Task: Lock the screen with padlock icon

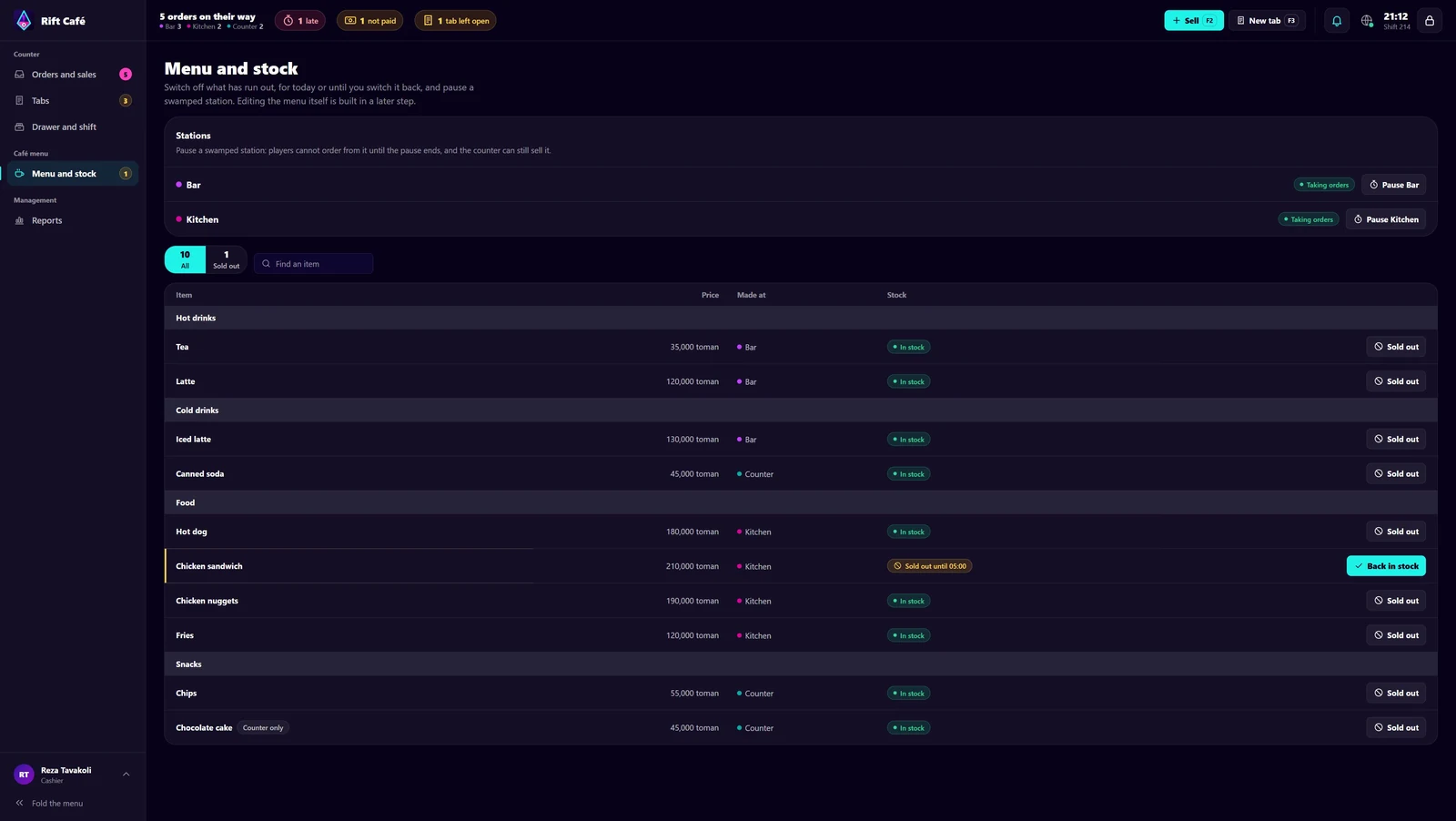Action: (x=1430, y=20)
